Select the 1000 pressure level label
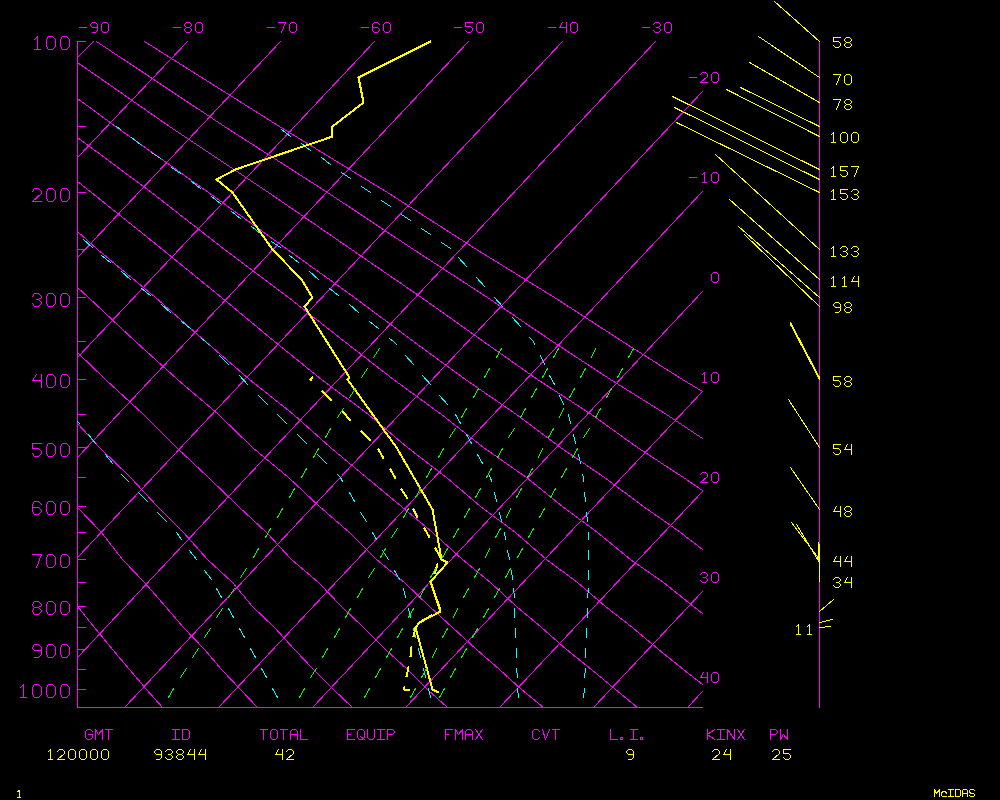 [x=46, y=691]
